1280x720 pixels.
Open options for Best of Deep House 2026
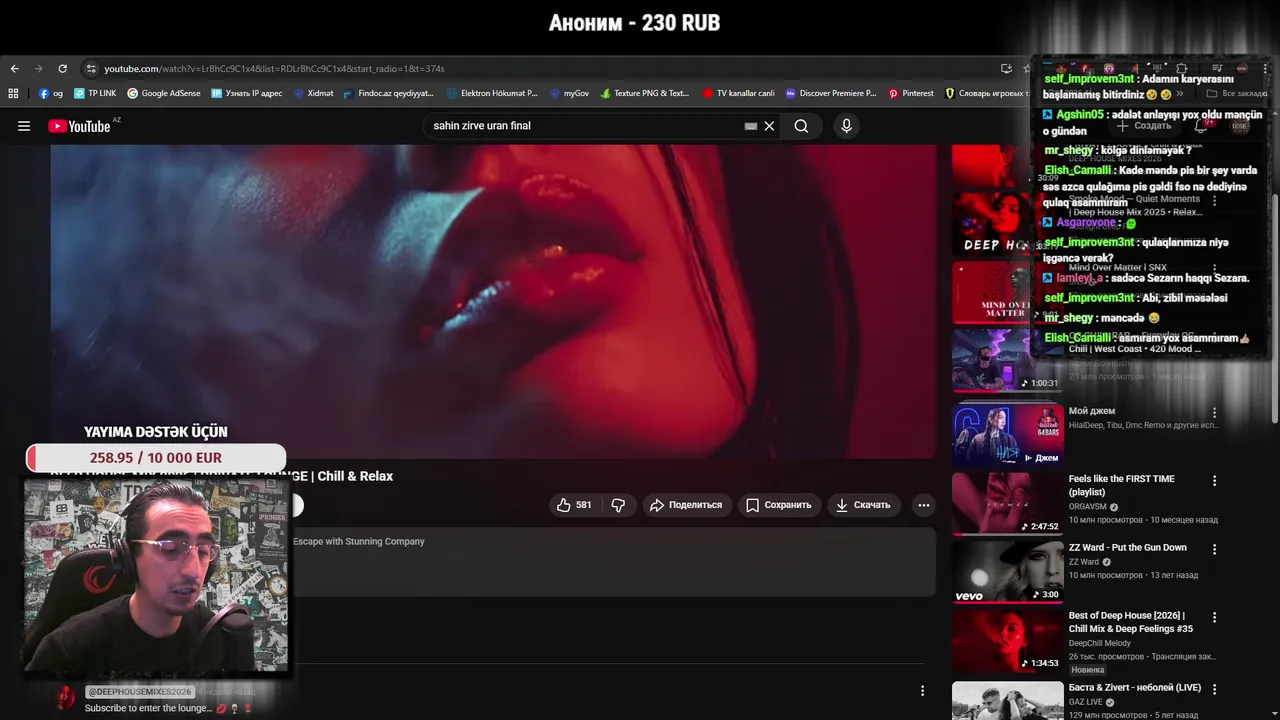click(x=1214, y=617)
